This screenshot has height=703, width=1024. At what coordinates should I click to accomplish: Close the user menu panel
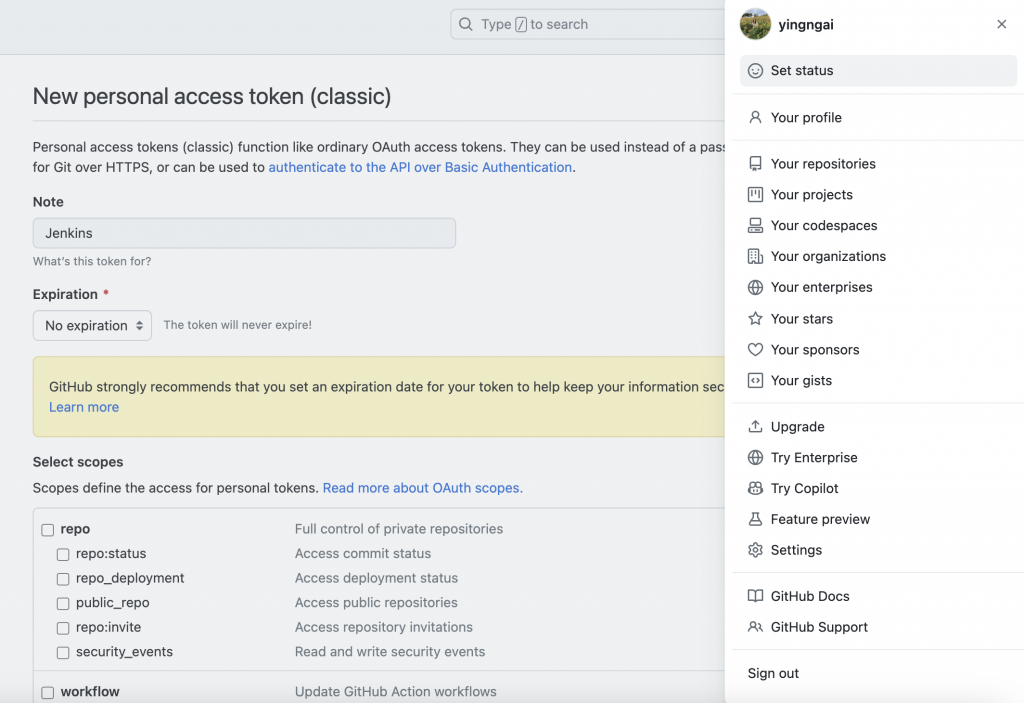coord(1001,25)
